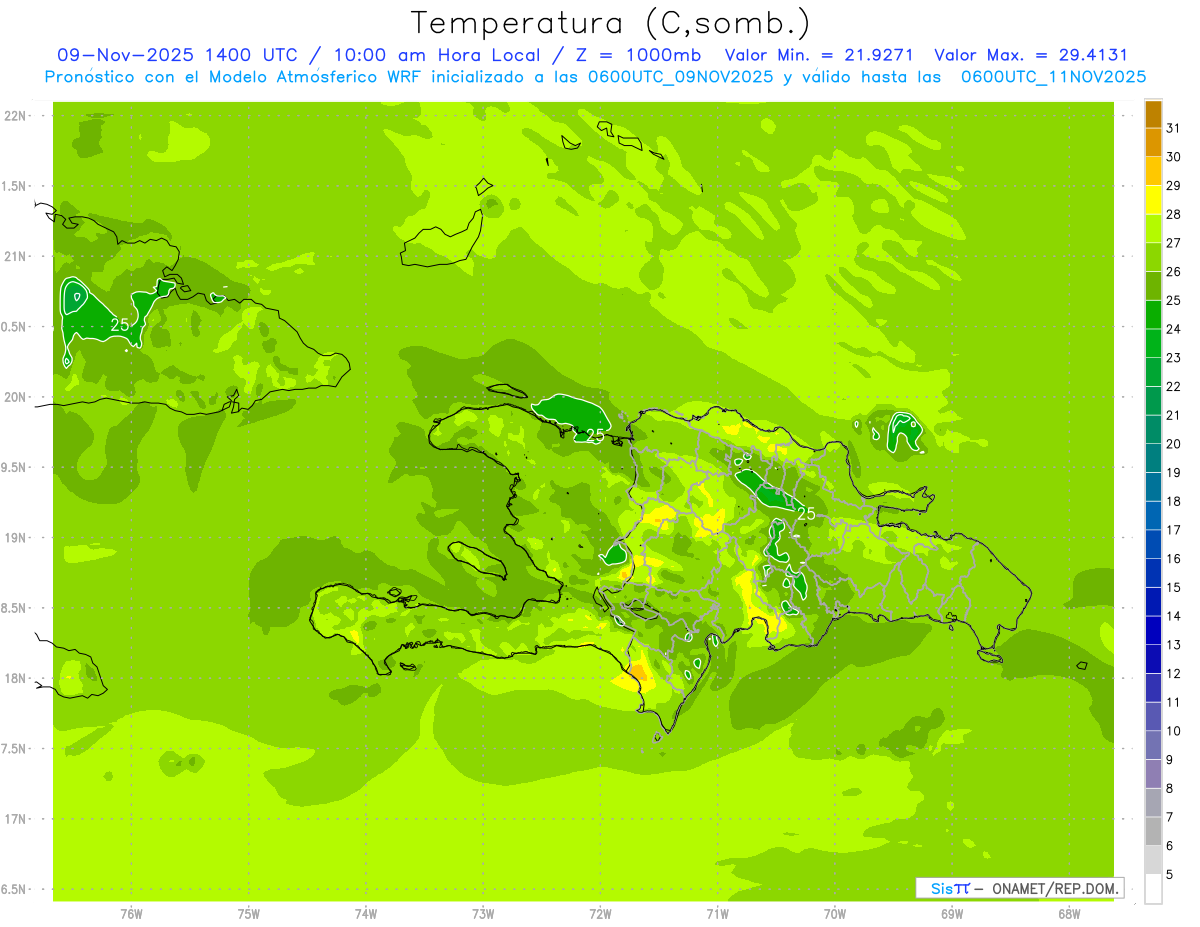The width and height of the screenshot is (1200, 927).
Task: Click the SisPI – ONAMET/REP.DOM. logo box
Action: click(x=1020, y=888)
